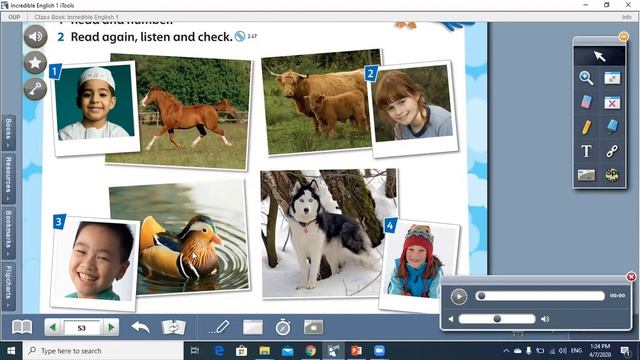Select the magnifier zoom tool

pyautogui.click(x=586, y=78)
